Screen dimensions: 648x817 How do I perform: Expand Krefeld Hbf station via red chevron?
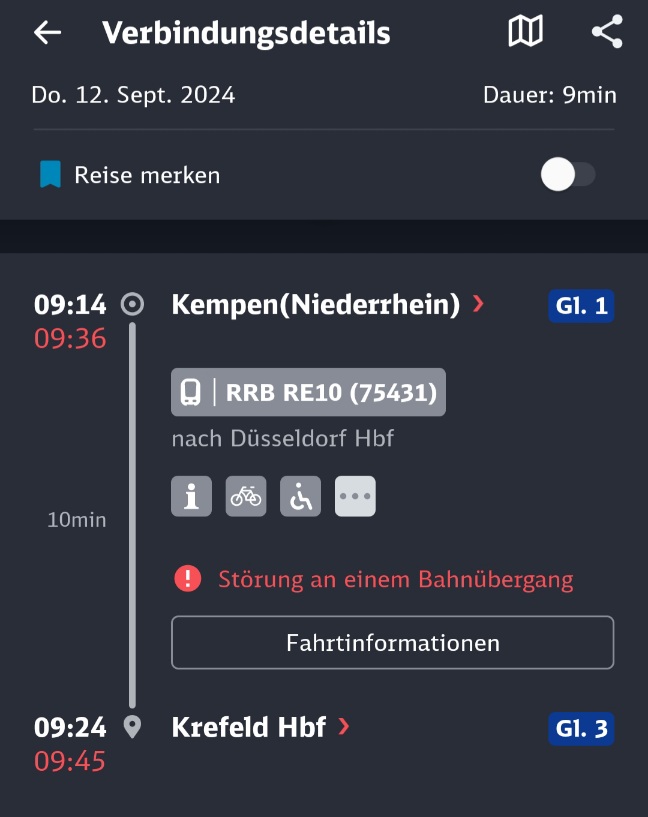pyautogui.click(x=343, y=726)
